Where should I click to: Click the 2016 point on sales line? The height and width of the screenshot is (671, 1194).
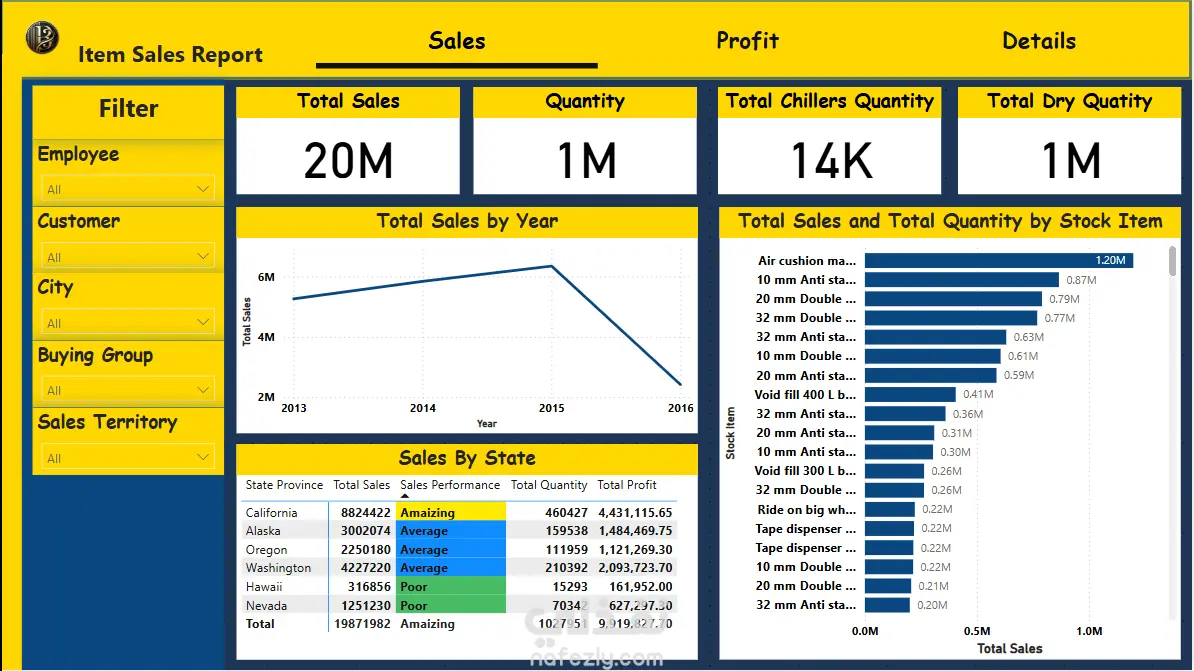680,384
